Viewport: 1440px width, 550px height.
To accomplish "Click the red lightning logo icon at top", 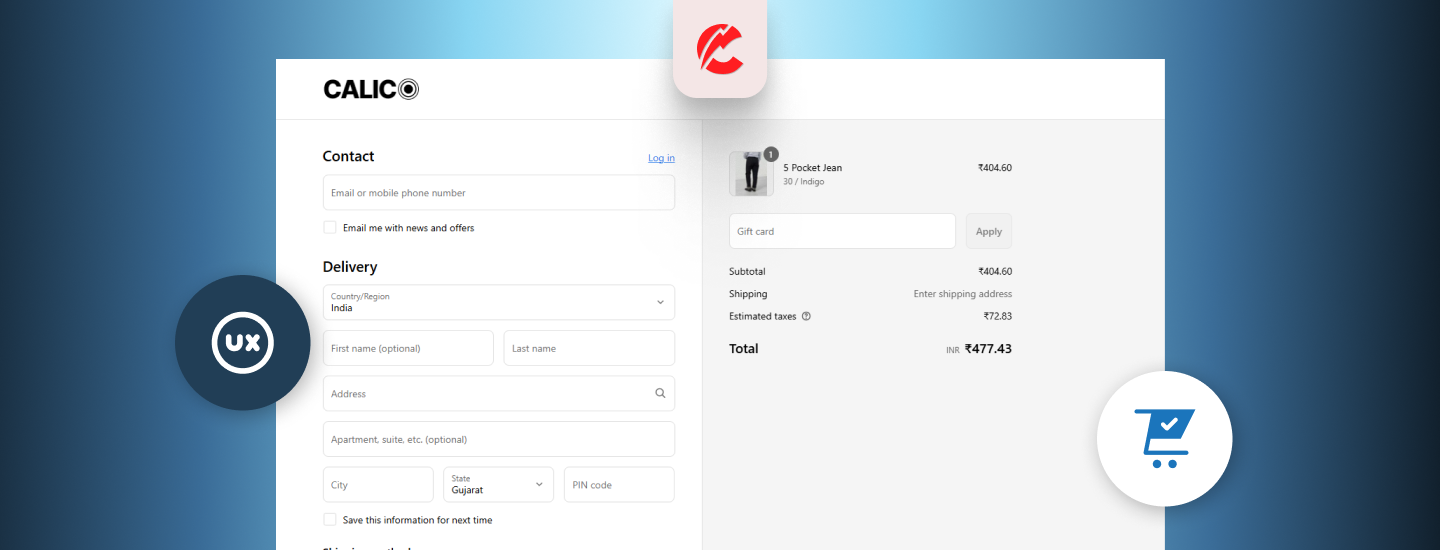I will 719,49.
